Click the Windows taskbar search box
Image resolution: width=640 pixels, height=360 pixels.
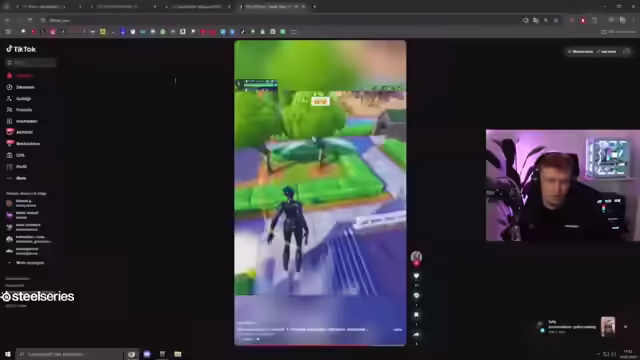[x=69, y=354]
